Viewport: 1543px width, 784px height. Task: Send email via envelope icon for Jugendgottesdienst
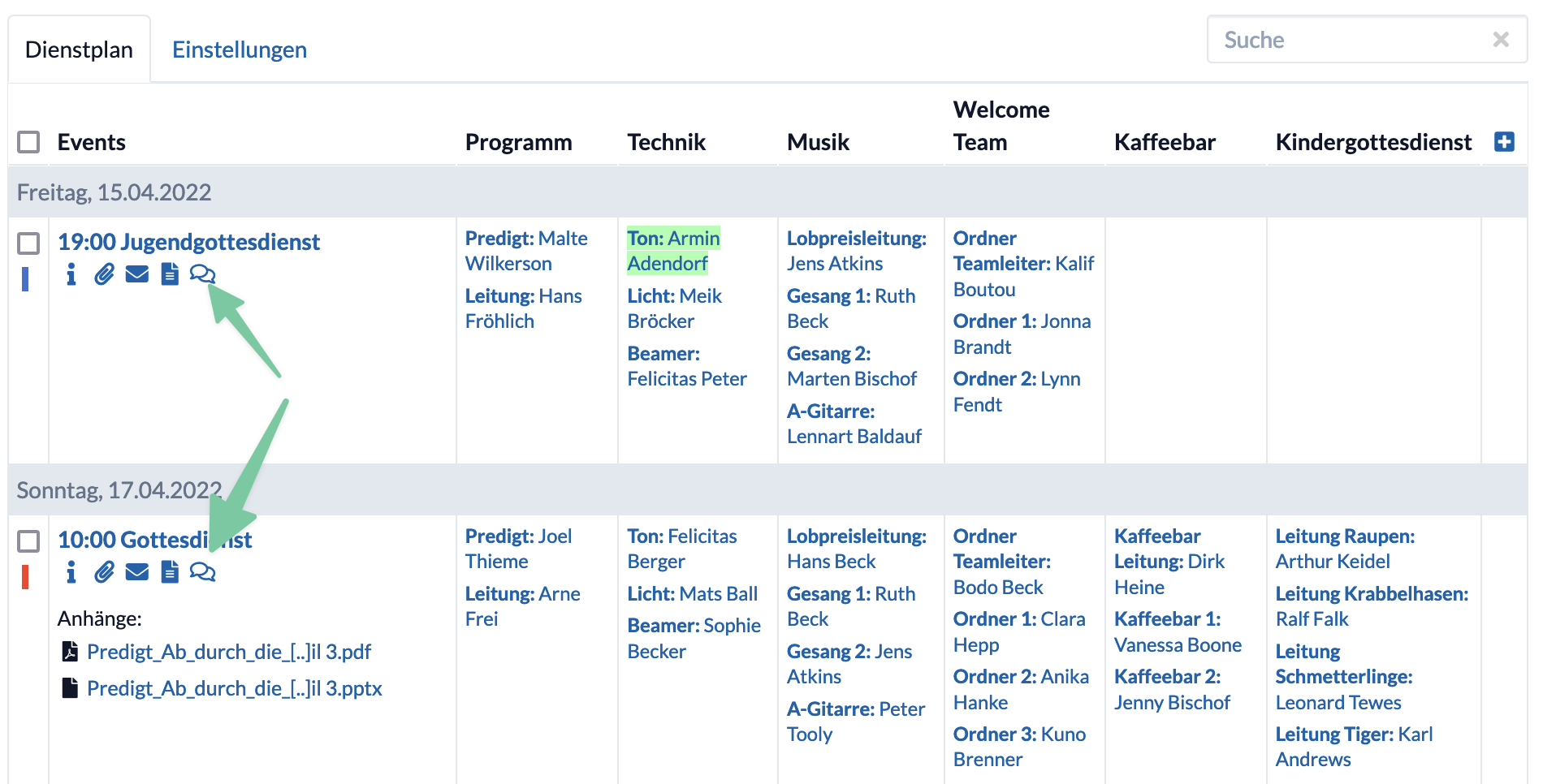coord(137,274)
